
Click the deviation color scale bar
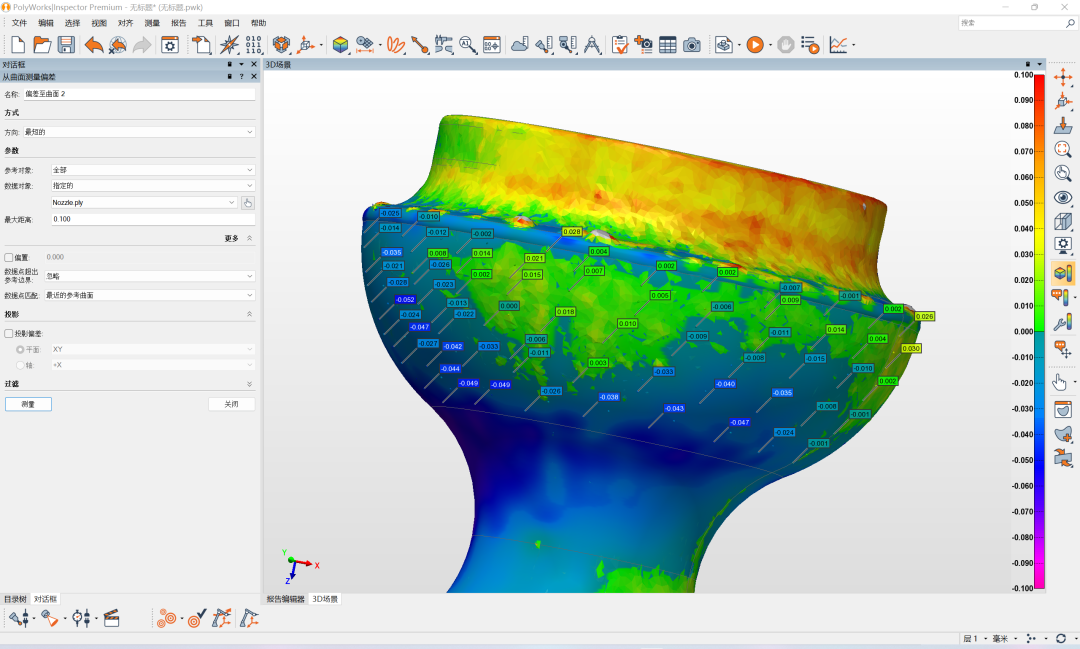tap(1039, 330)
